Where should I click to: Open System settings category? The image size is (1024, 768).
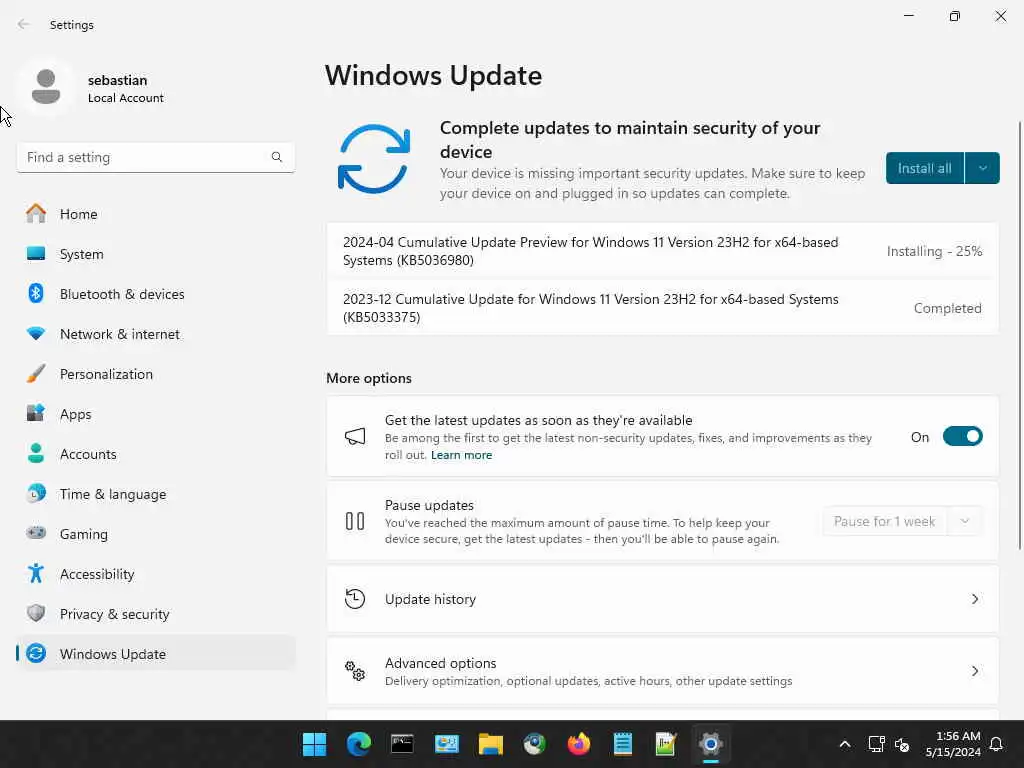(x=156, y=253)
